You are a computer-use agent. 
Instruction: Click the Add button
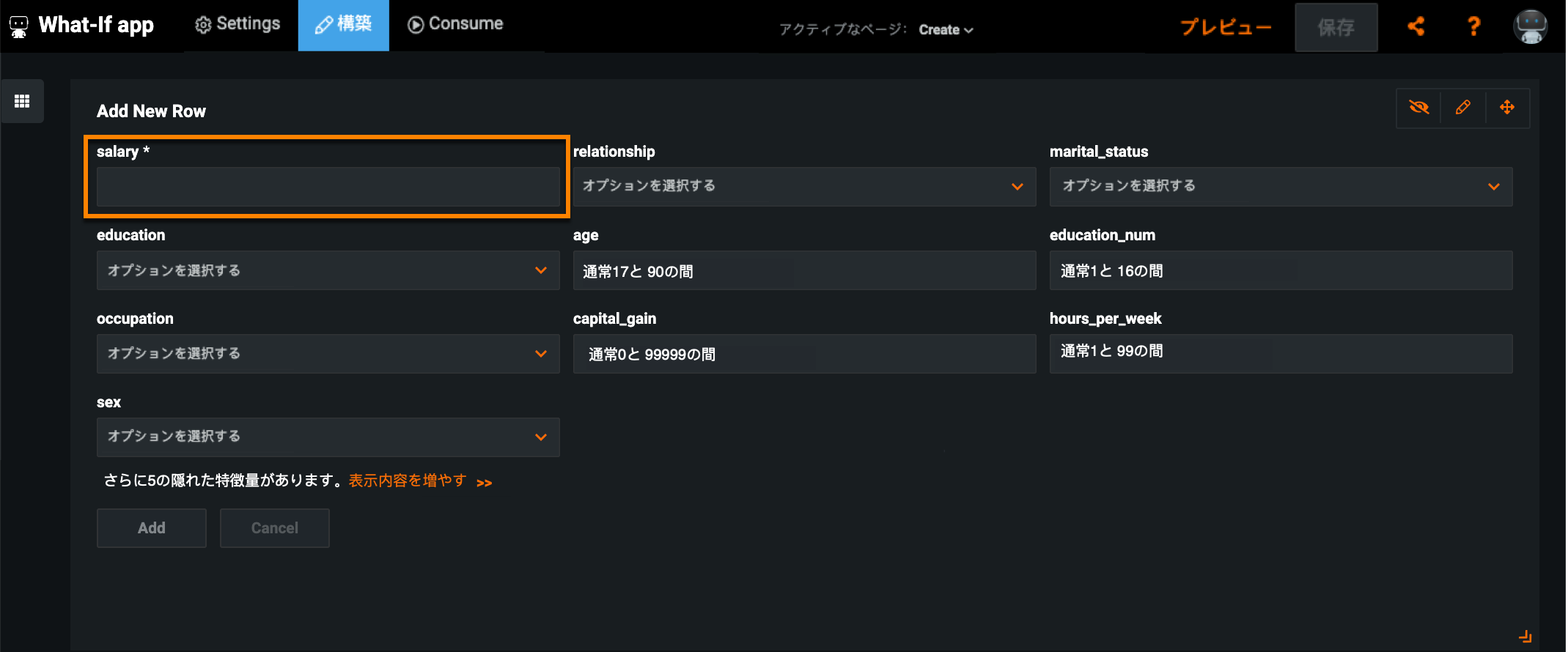coord(152,528)
